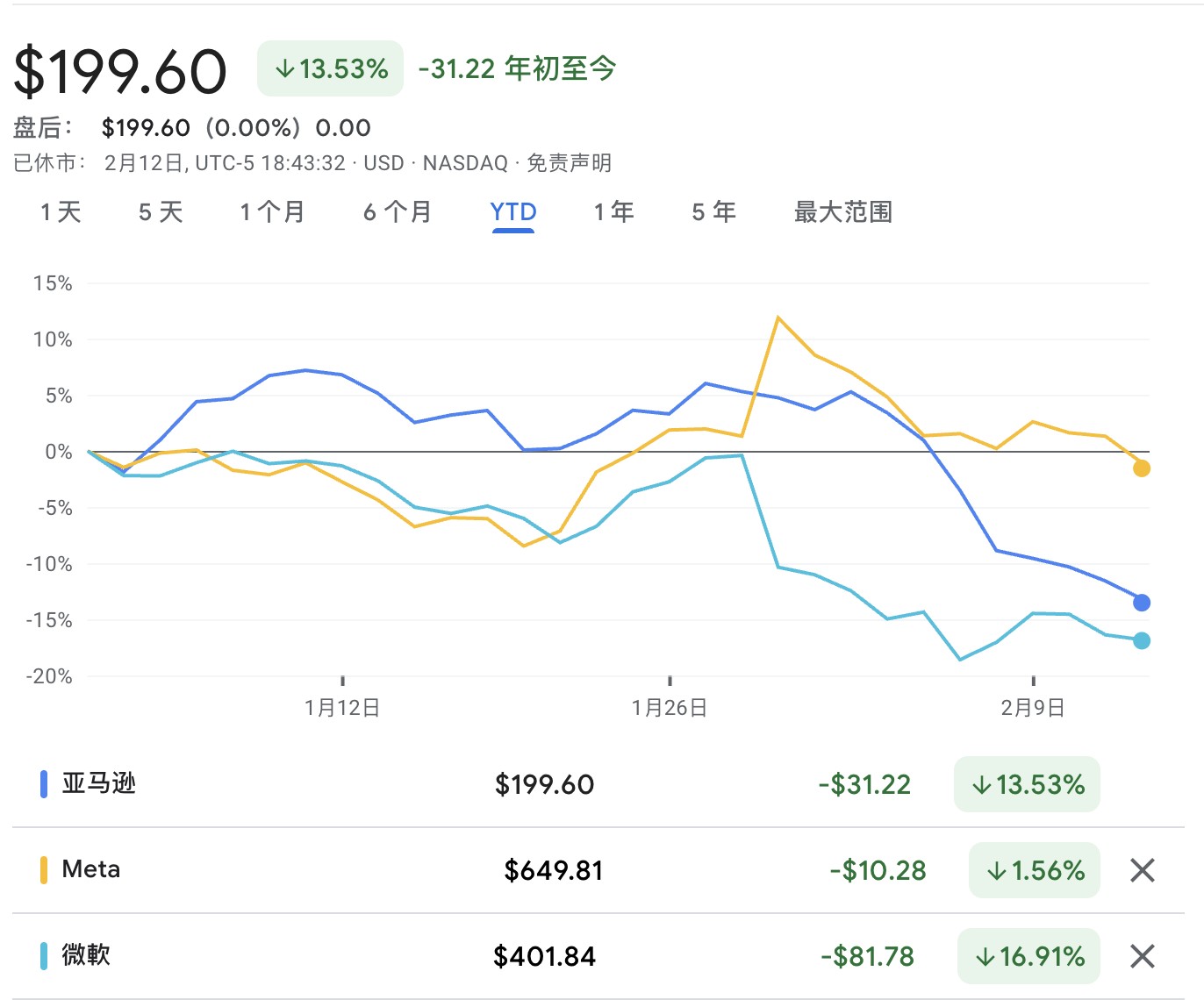Click the yellow Meta line endpoint dot
The image size is (1204, 1000).
(1141, 468)
